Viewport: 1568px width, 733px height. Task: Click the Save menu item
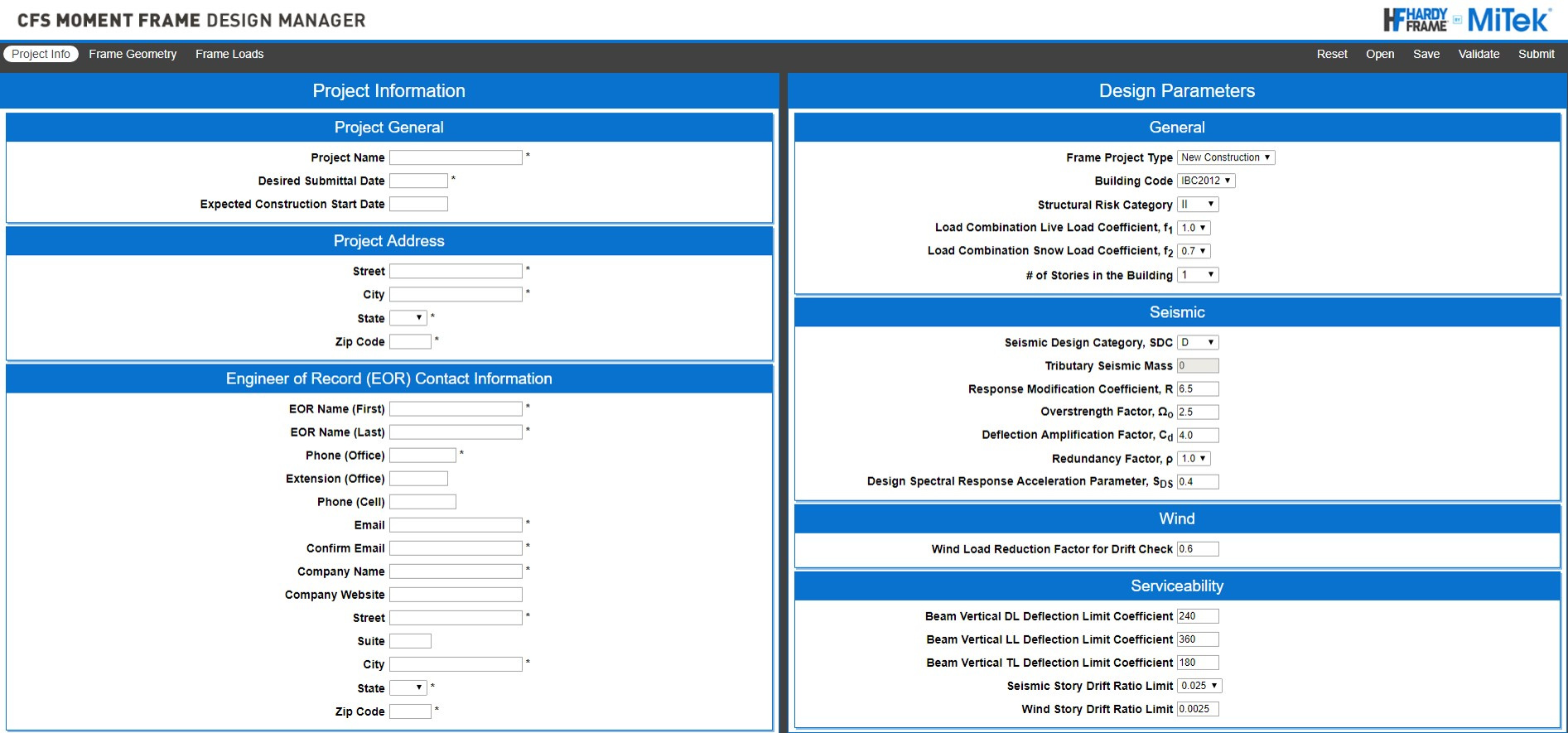coord(1426,54)
